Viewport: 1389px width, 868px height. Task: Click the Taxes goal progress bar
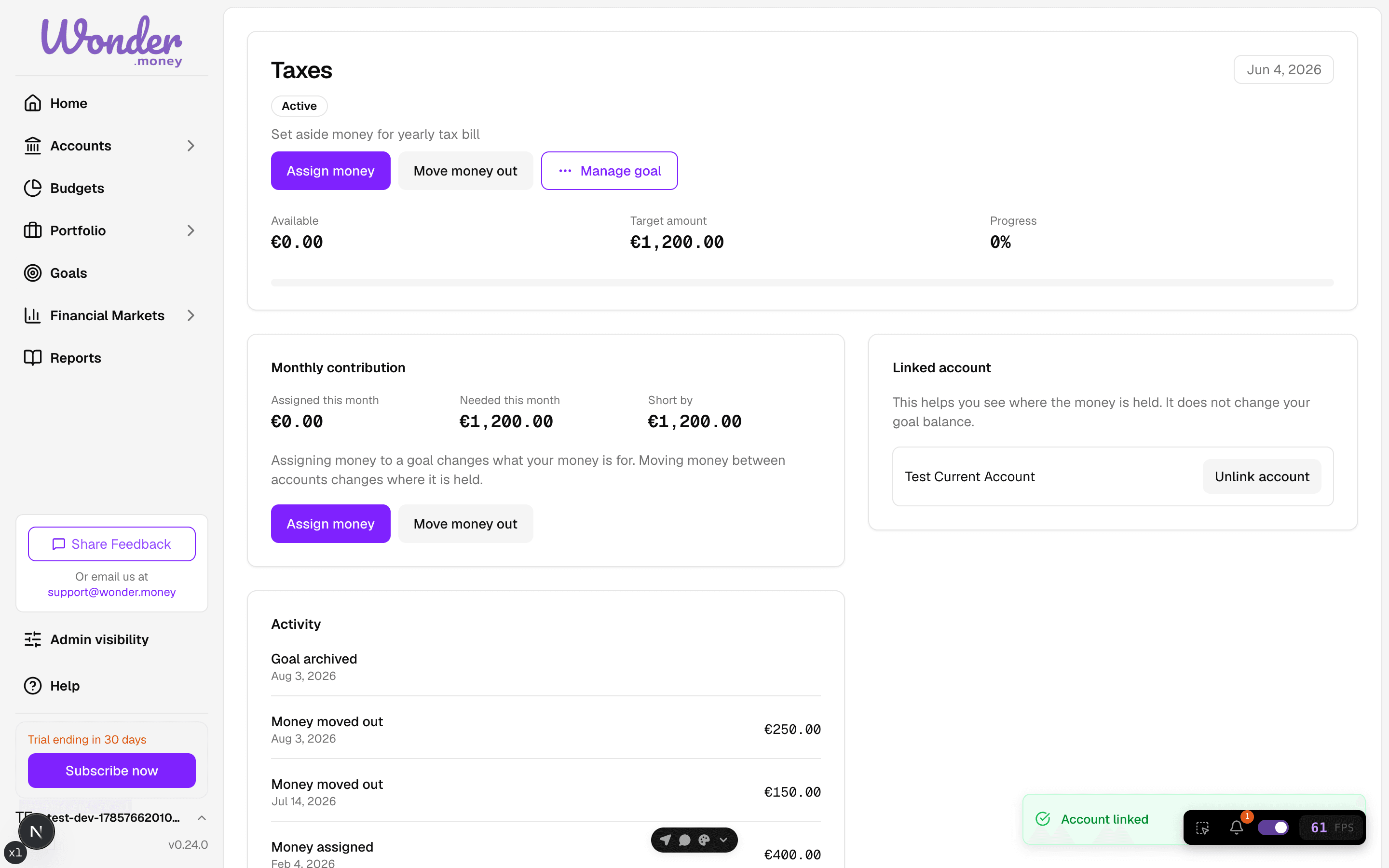[x=803, y=283]
